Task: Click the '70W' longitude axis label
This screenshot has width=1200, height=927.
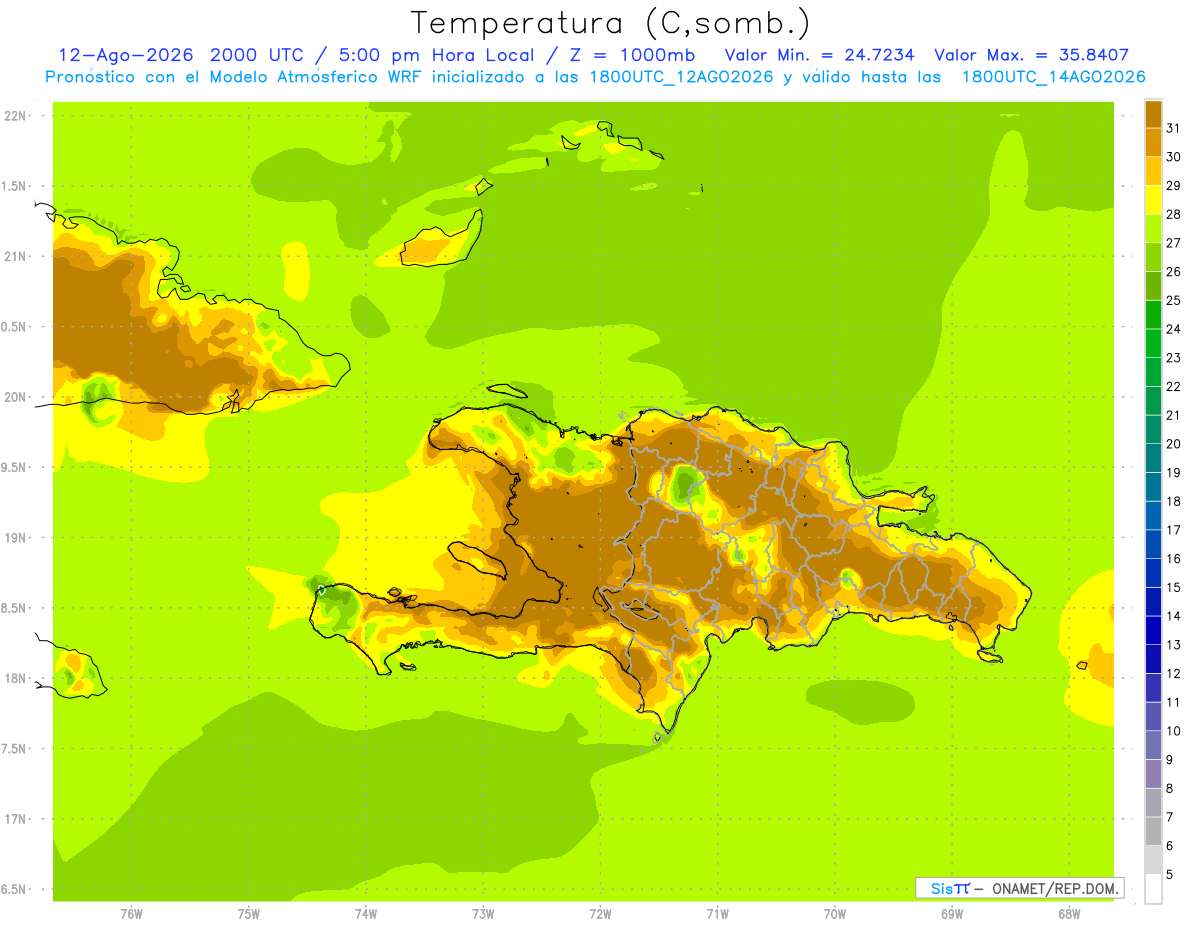Action: 835,912
